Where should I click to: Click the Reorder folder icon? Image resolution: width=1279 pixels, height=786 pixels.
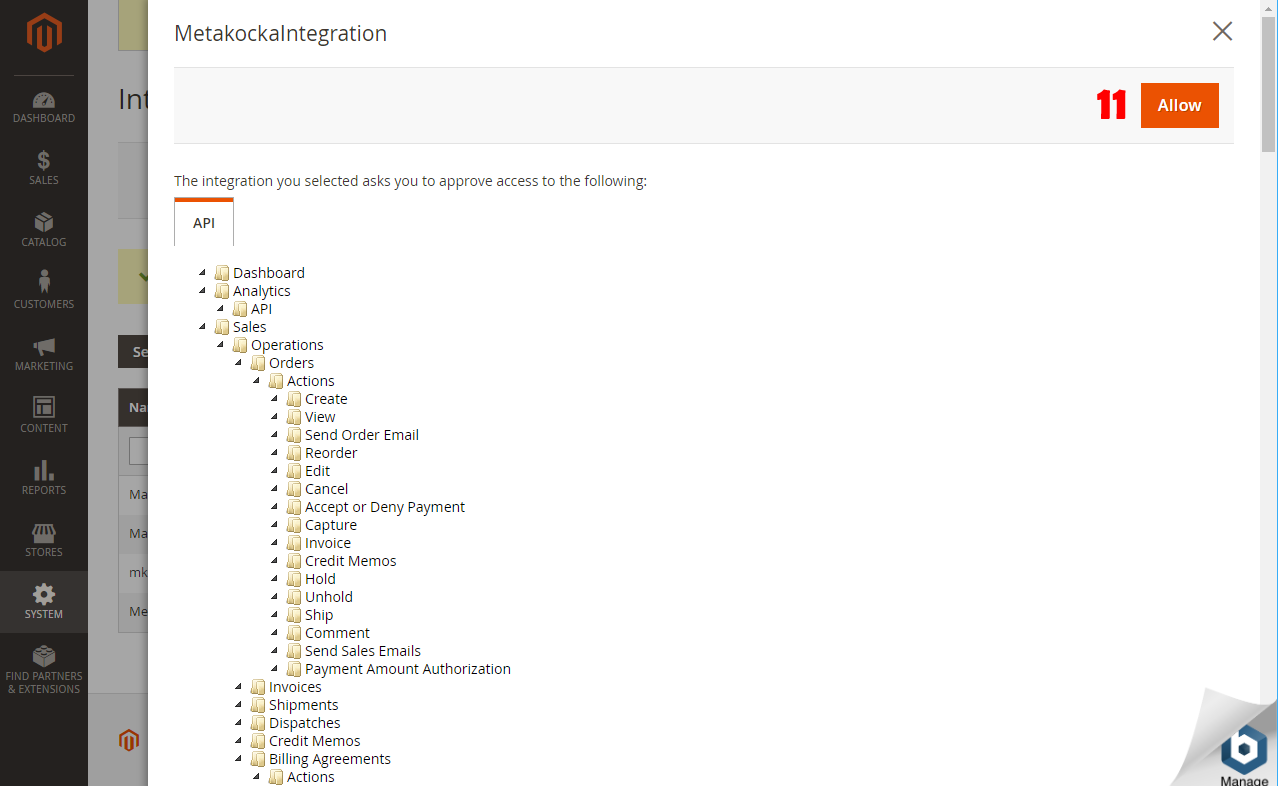click(x=294, y=453)
